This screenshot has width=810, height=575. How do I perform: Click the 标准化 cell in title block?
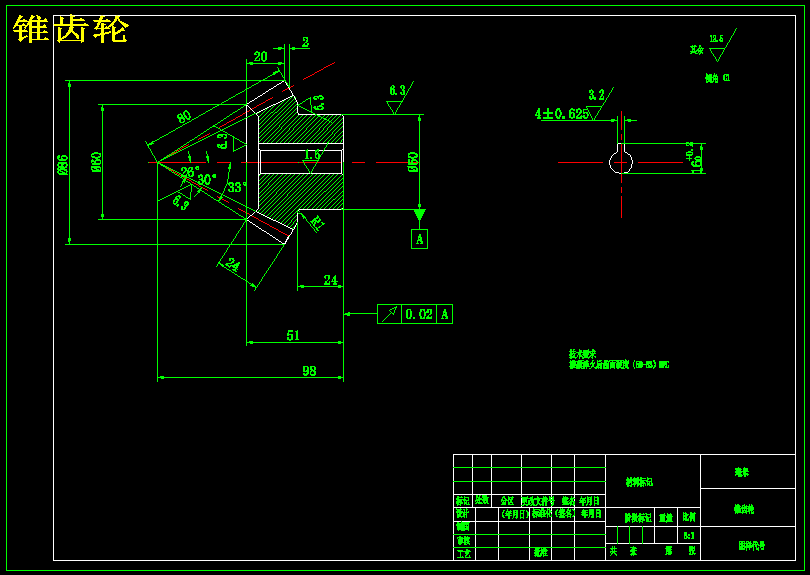[541, 514]
